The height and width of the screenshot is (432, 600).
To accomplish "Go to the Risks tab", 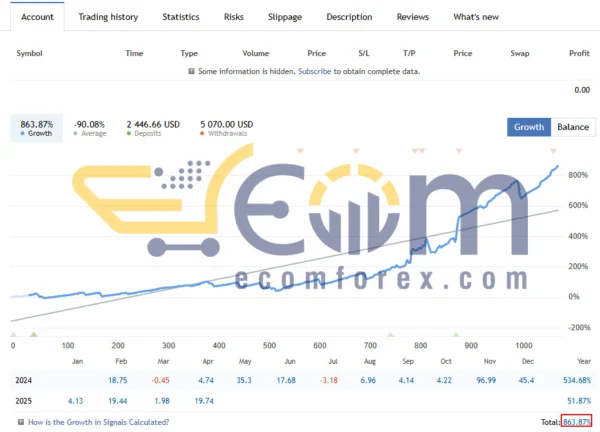I will (233, 17).
